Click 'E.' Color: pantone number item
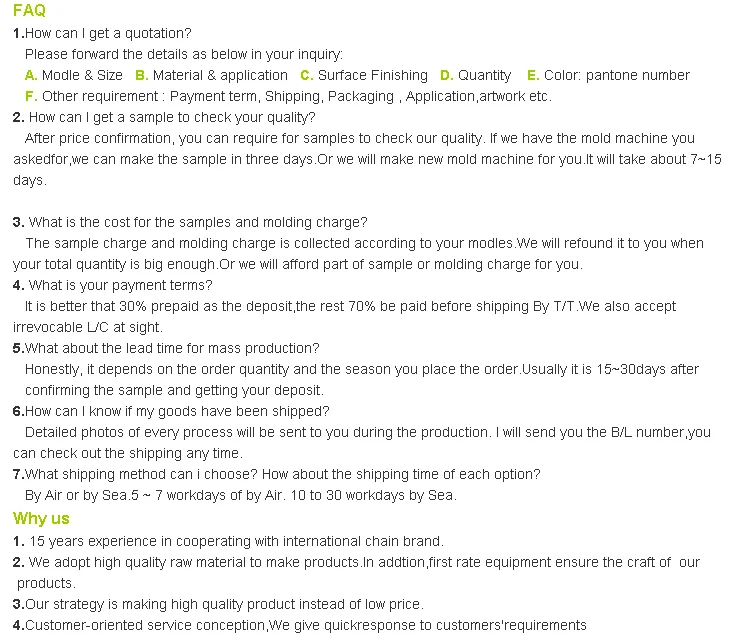This screenshot has width=756, height=641. pyautogui.click(x=608, y=75)
